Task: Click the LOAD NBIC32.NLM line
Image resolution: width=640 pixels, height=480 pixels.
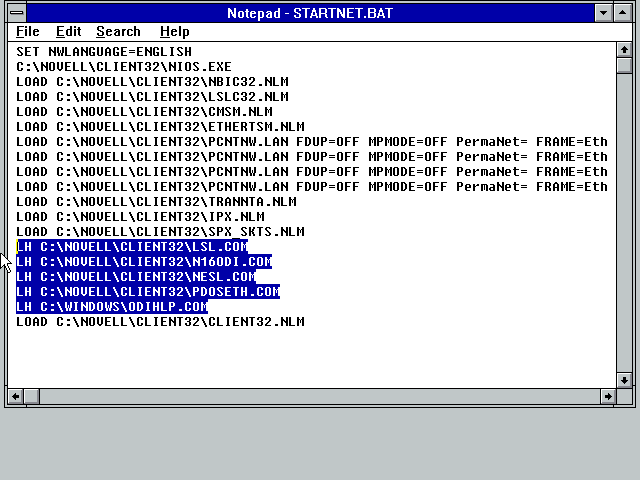Action: pos(152,82)
